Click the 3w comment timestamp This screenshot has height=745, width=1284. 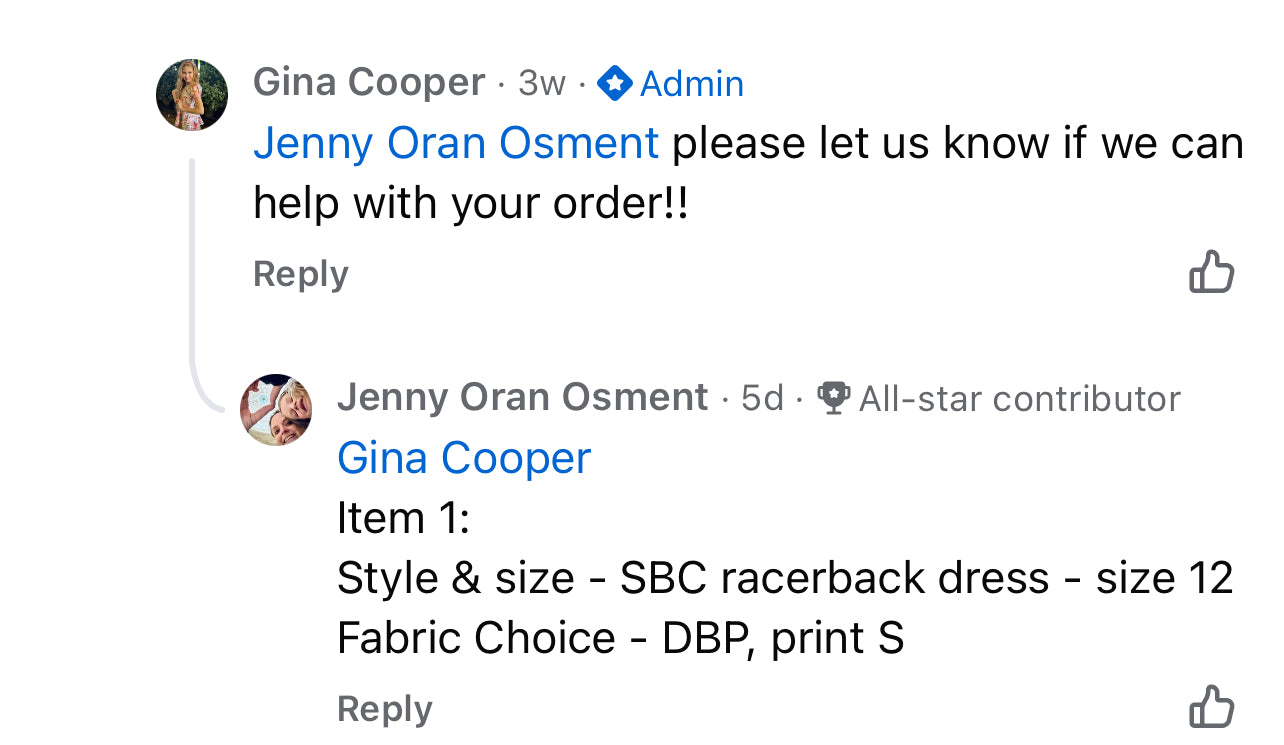pyautogui.click(x=542, y=84)
